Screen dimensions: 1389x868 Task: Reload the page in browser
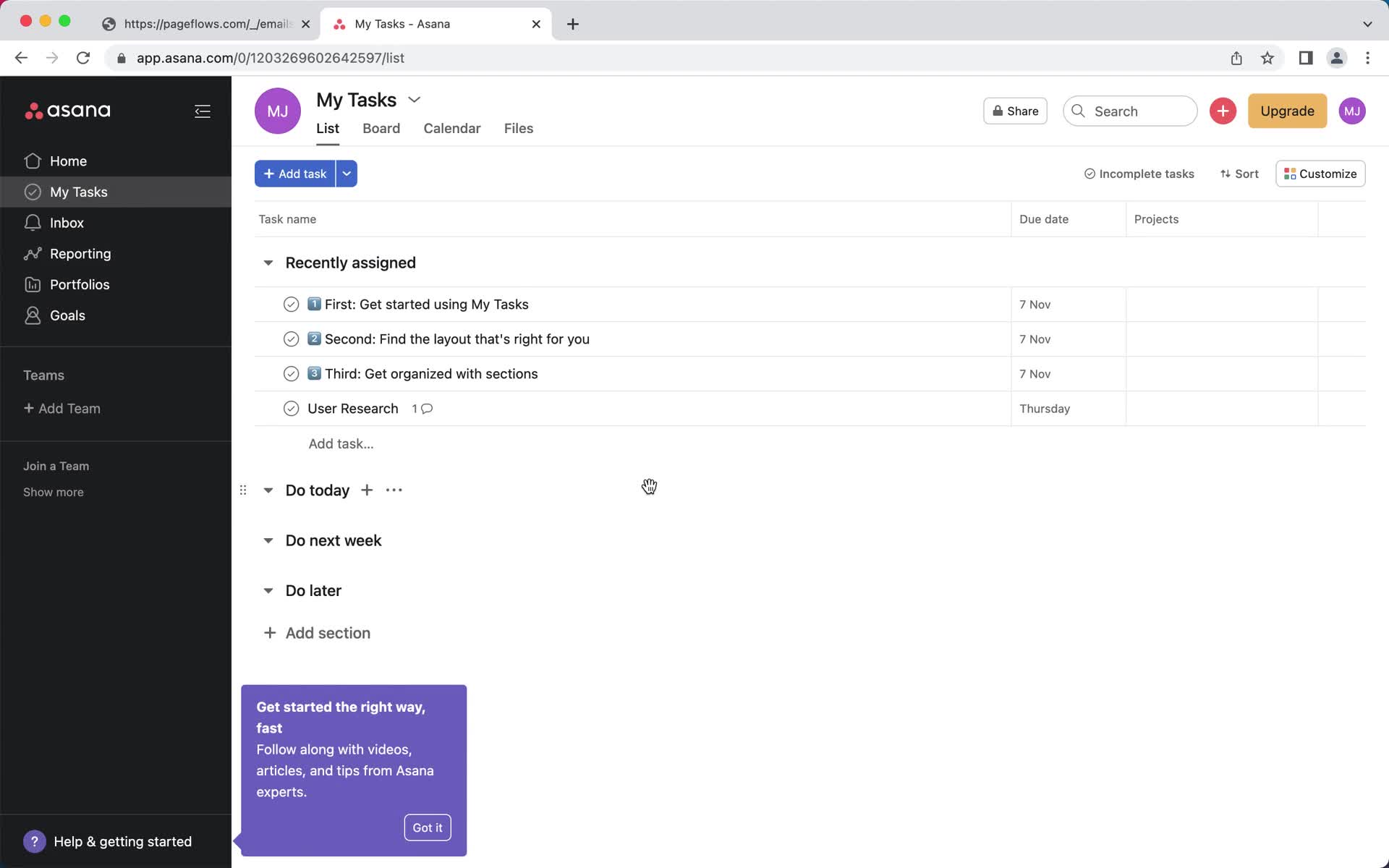coord(83,58)
